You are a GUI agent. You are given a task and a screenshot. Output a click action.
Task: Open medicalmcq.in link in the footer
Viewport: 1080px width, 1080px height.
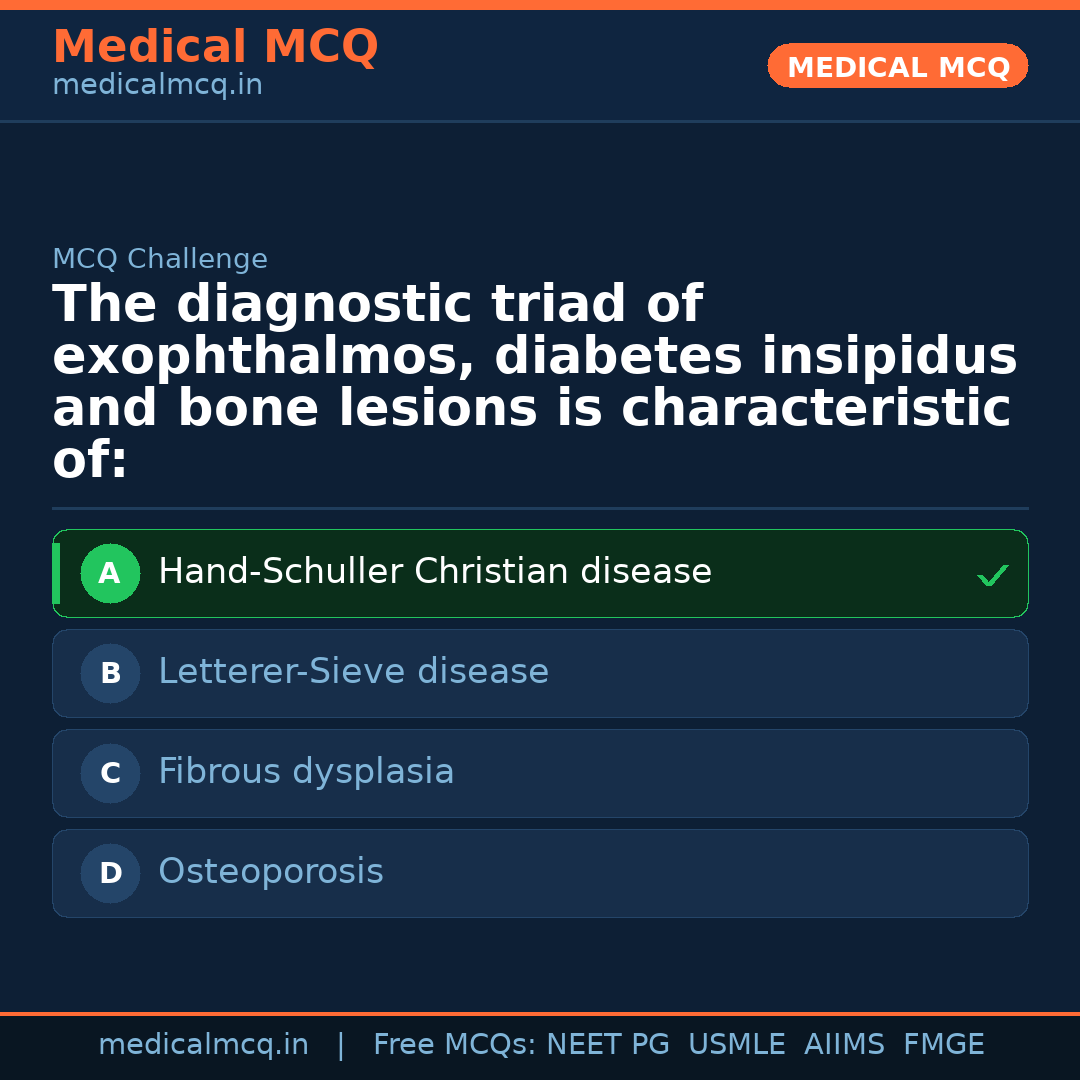pos(203,1045)
